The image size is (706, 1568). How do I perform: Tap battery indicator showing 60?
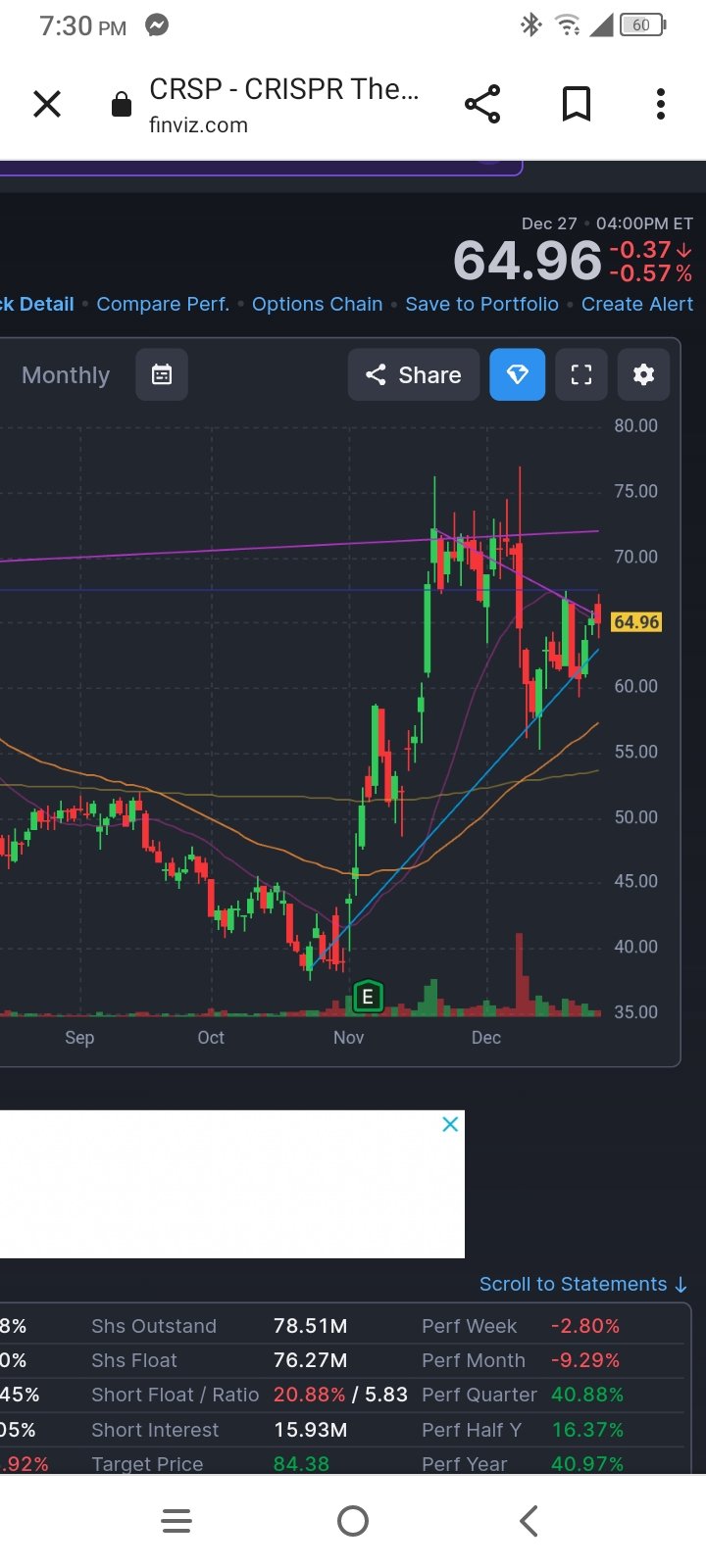point(642,25)
